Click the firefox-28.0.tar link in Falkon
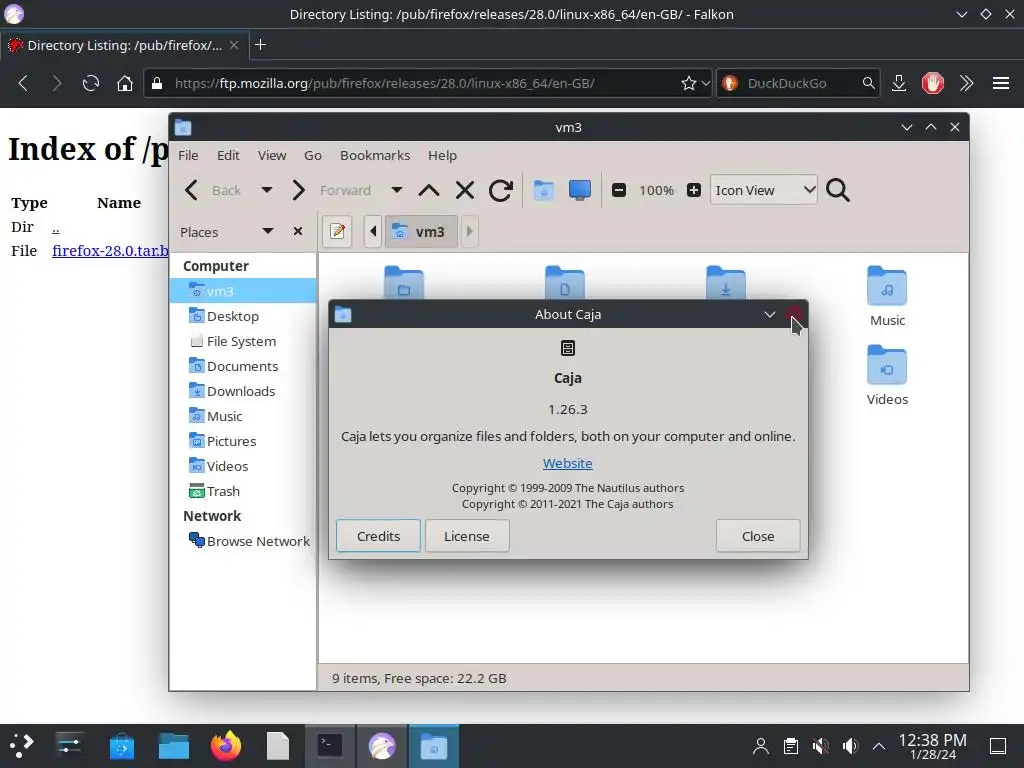 110,251
